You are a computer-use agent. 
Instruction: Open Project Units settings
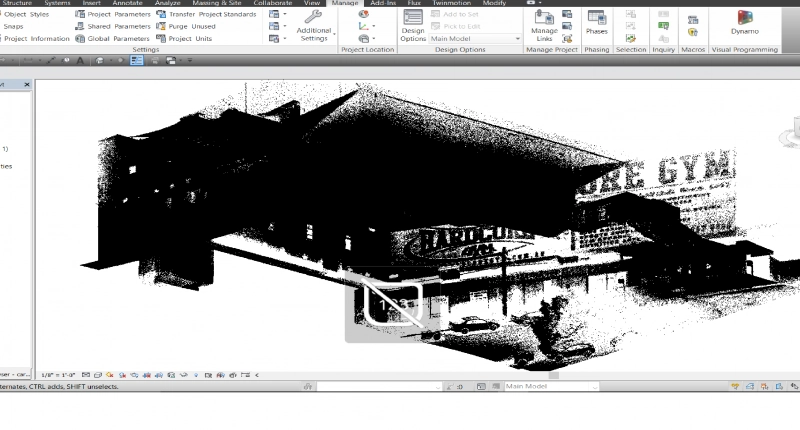tap(184, 38)
